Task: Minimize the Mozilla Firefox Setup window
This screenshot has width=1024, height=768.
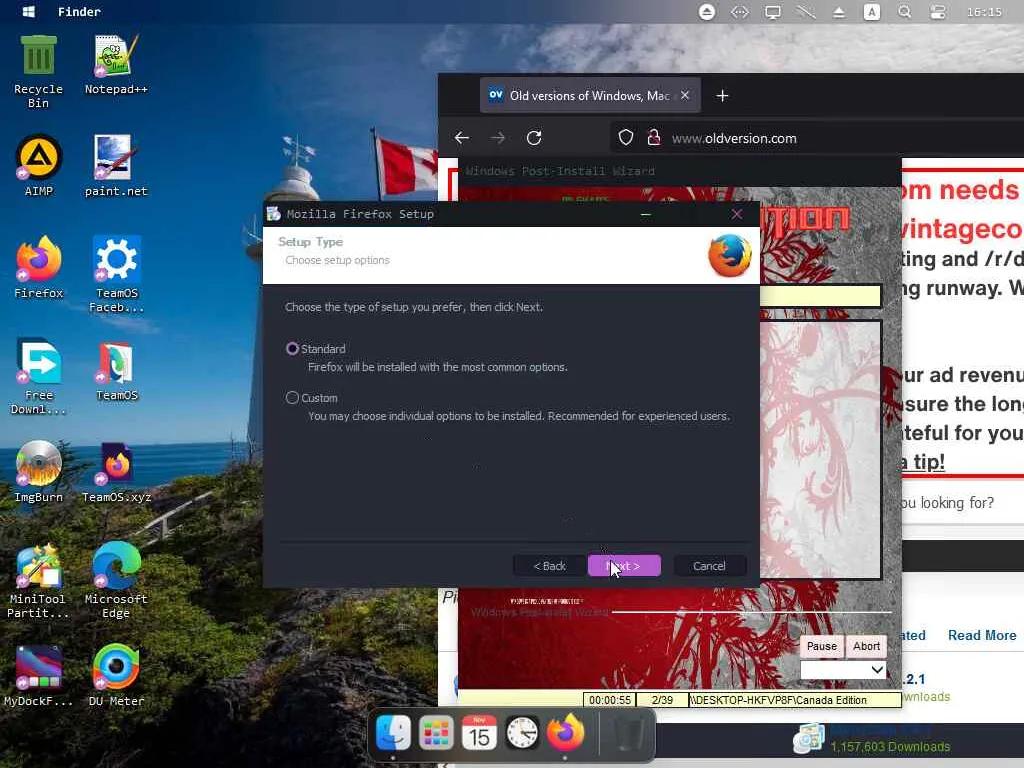Action: tap(646, 214)
